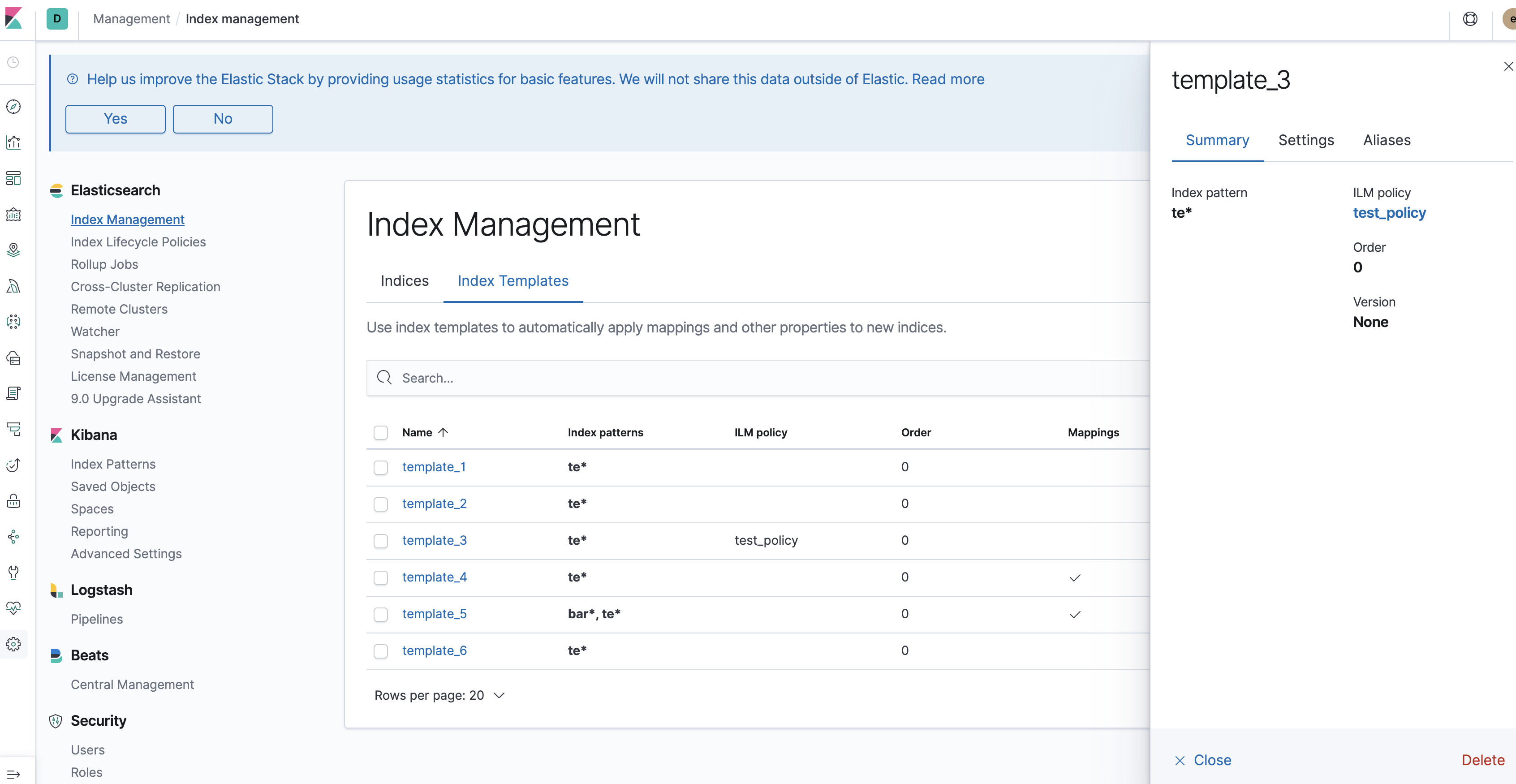Open the Maps icon in sidebar
This screenshot has height=784, width=1516.
13,250
